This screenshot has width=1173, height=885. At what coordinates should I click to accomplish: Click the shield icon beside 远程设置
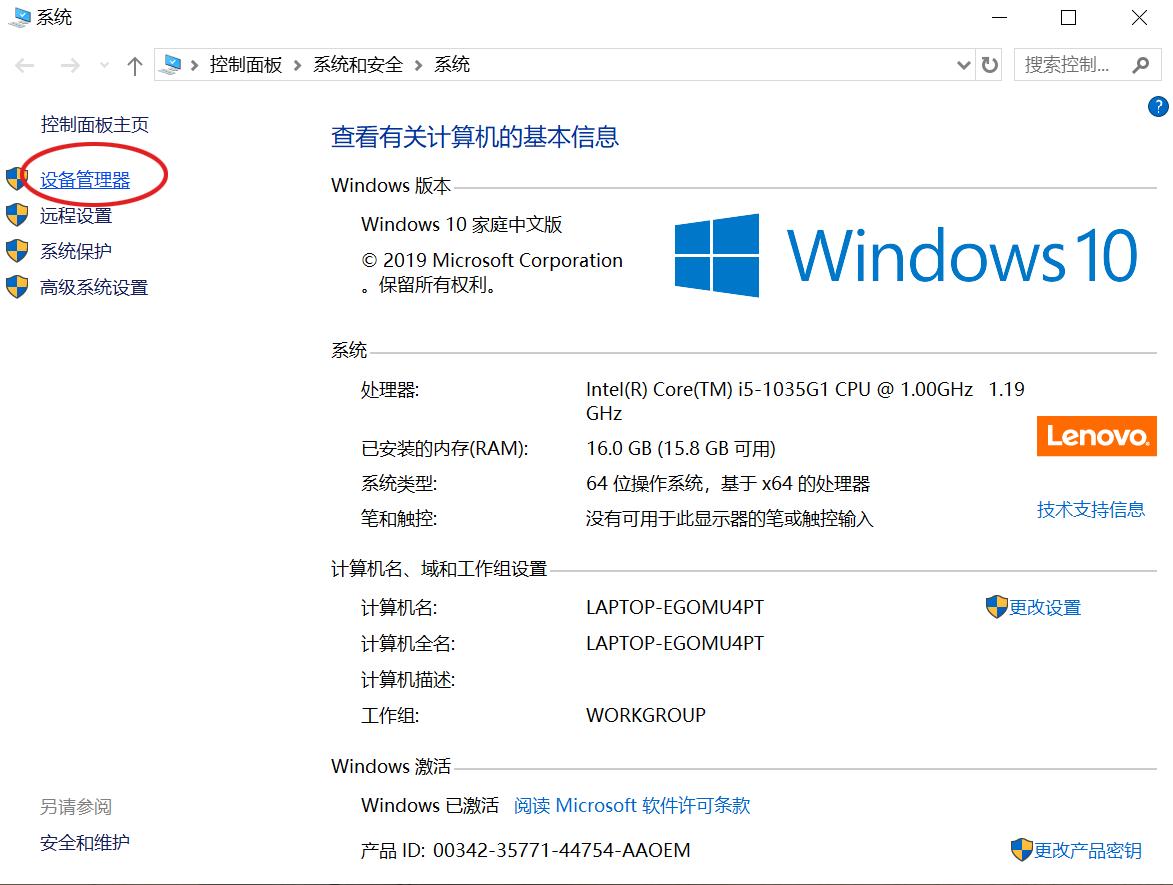(17, 214)
